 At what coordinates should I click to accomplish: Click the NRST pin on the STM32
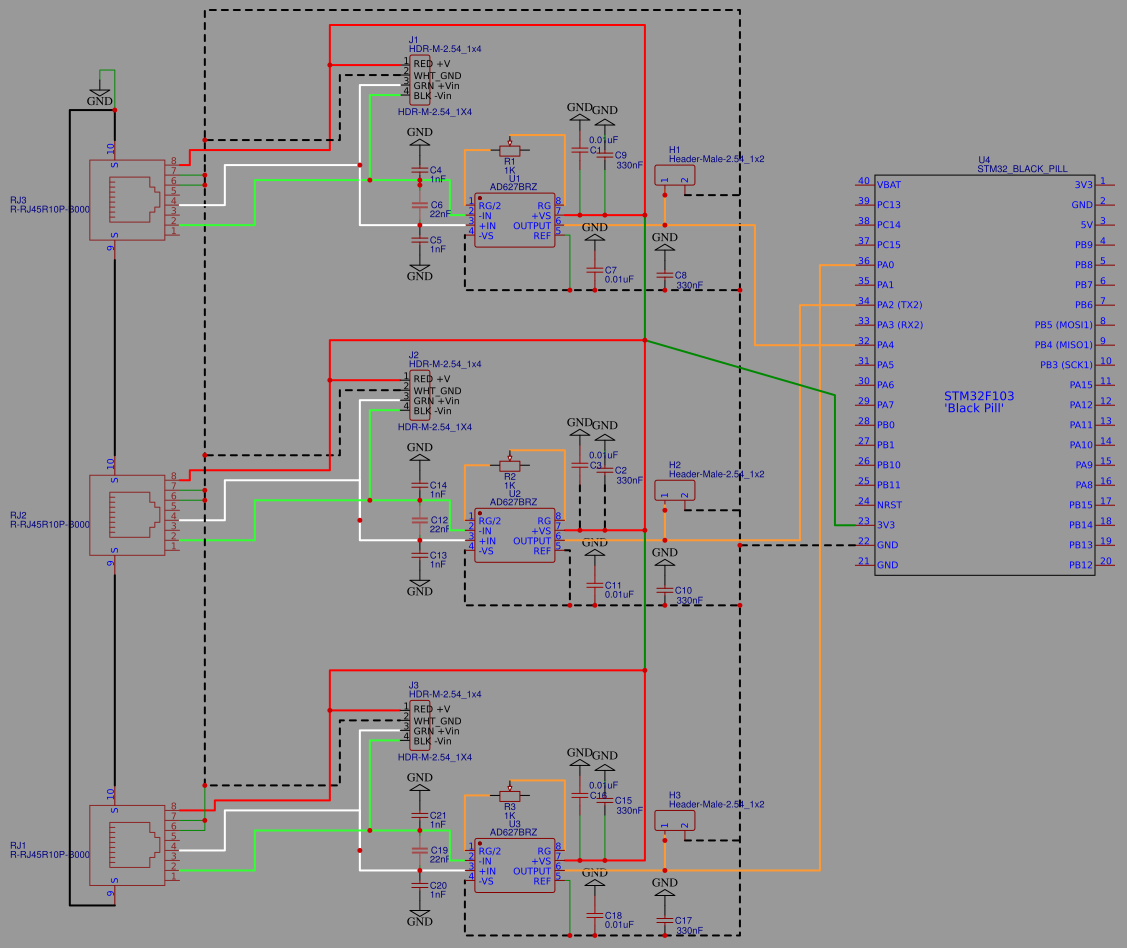(886, 505)
